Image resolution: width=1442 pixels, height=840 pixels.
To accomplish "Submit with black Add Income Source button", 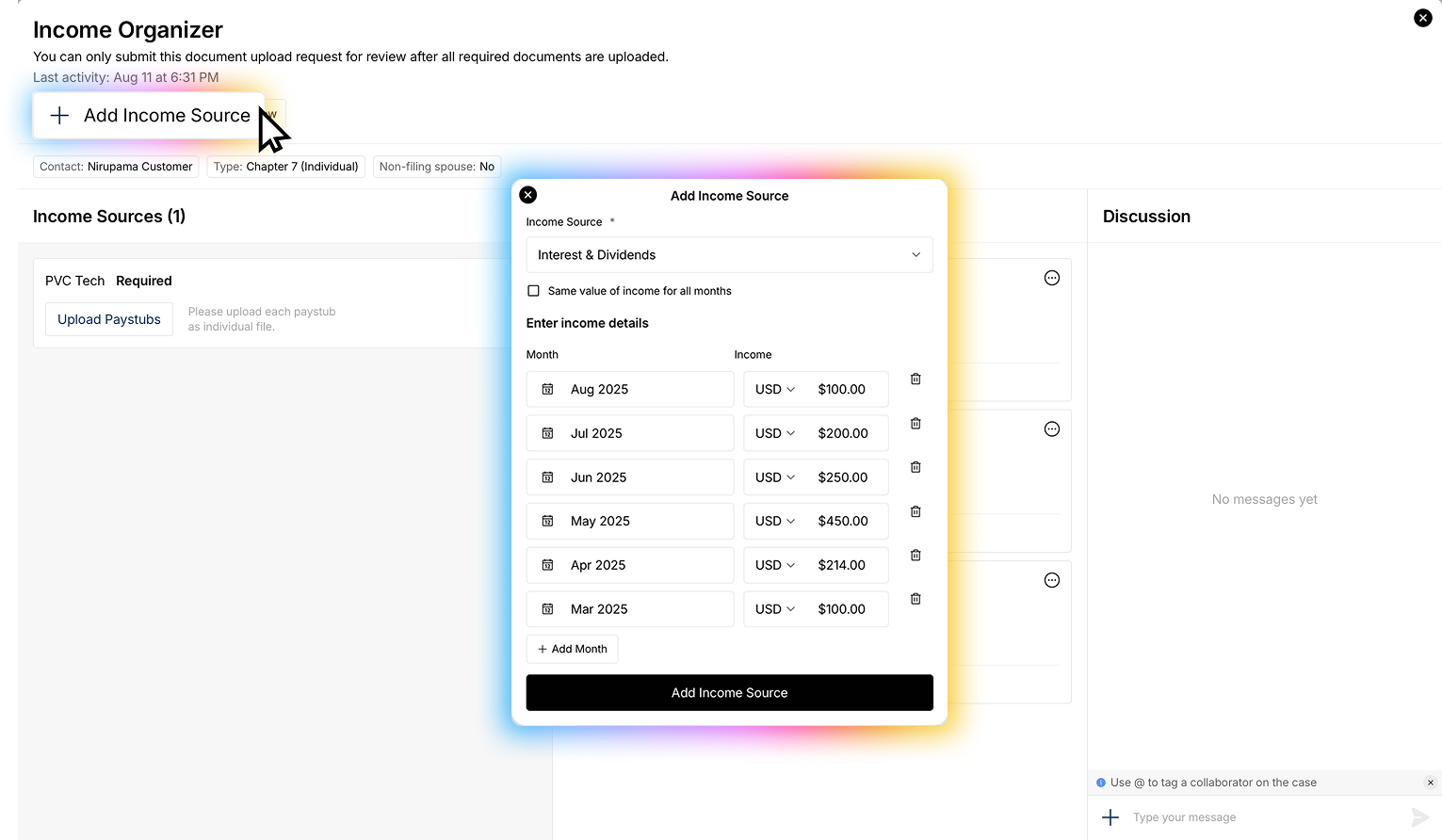I will (x=729, y=693).
